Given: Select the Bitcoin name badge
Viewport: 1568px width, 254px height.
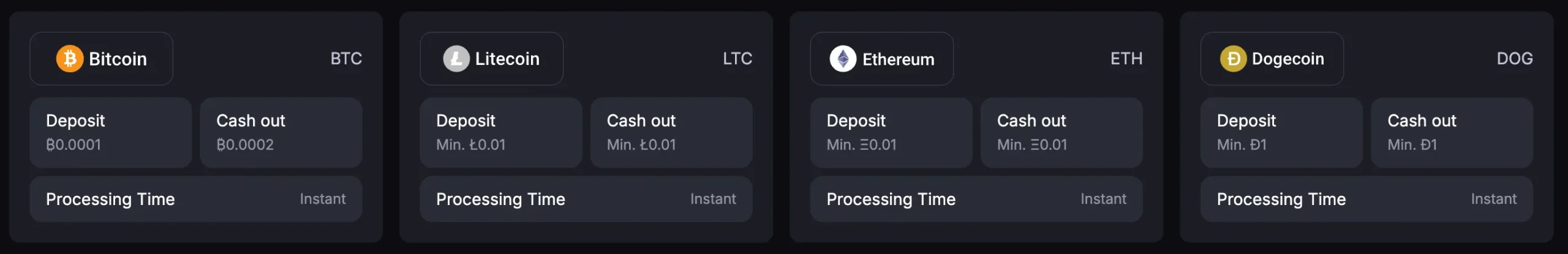Looking at the screenshot, I should click(101, 59).
